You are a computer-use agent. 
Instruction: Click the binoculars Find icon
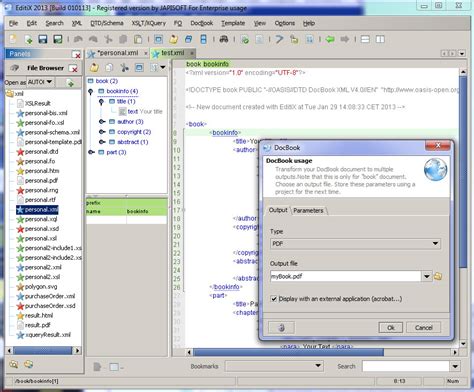pos(224,39)
